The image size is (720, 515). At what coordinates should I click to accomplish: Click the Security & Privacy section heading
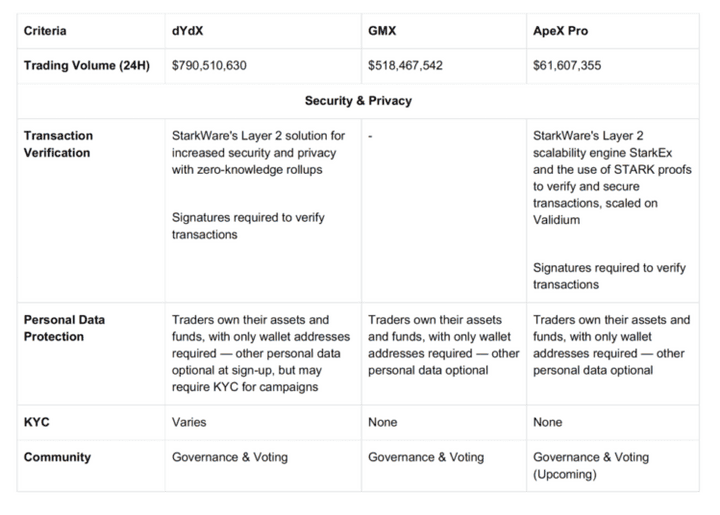pos(358,101)
